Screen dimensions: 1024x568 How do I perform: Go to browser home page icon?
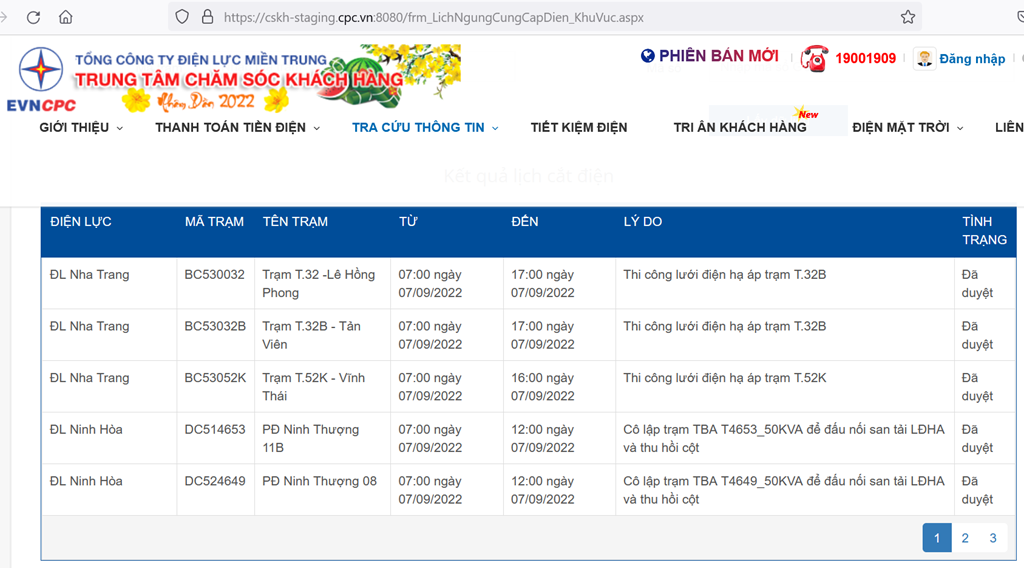tap(66, 17)
